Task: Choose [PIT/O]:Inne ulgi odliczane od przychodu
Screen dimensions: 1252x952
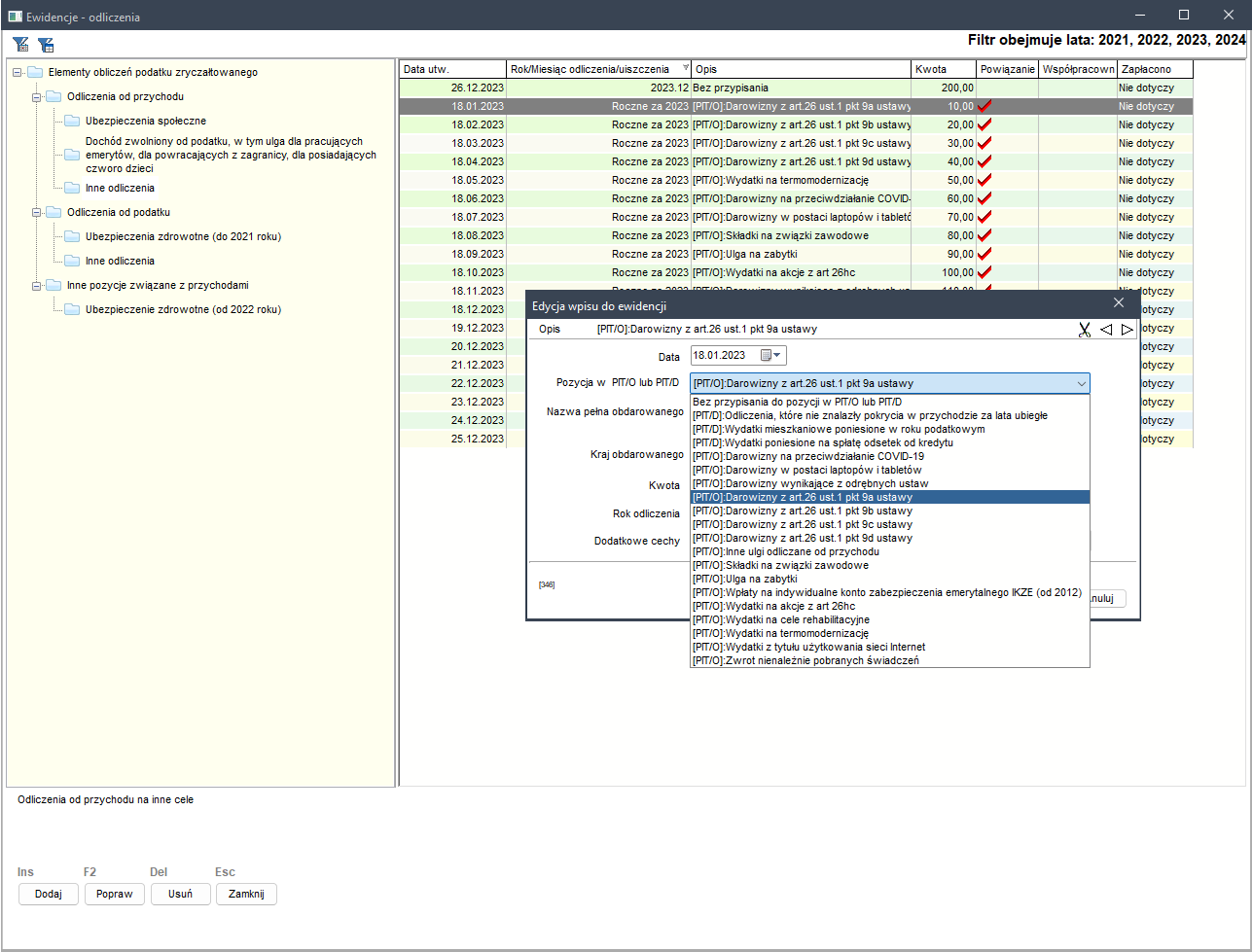Action: tap(890, 551)
